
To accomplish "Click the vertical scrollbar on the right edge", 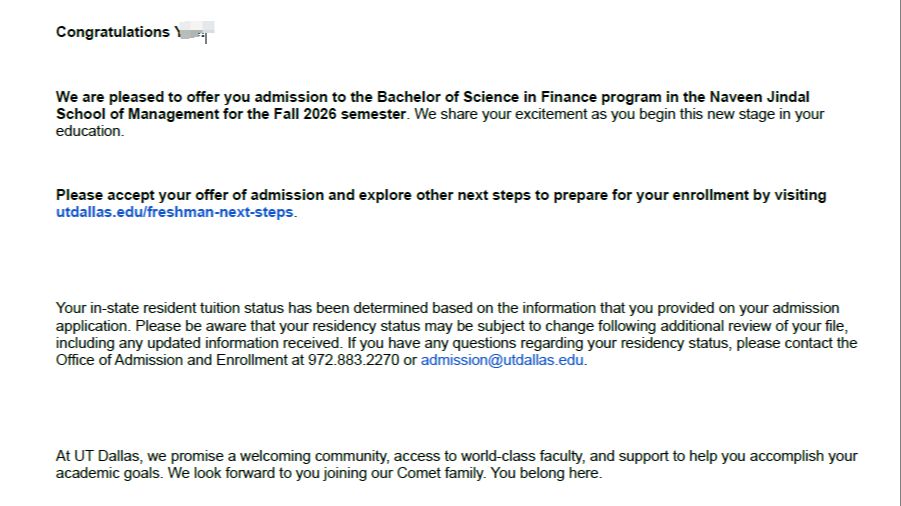I will pyautogui.click(x=897, y=253).
